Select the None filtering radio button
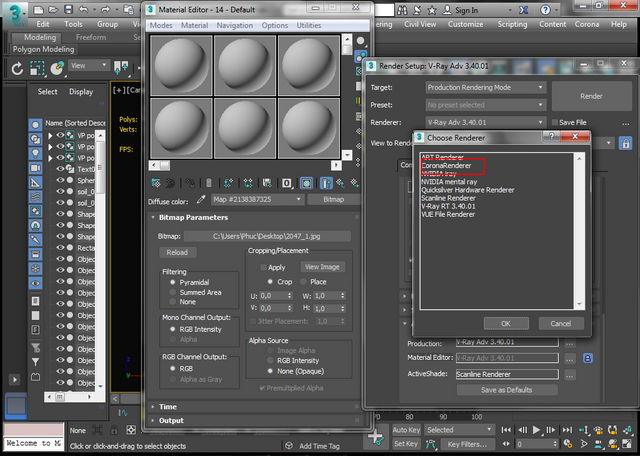The image size is (640, 456). [173, 302]
